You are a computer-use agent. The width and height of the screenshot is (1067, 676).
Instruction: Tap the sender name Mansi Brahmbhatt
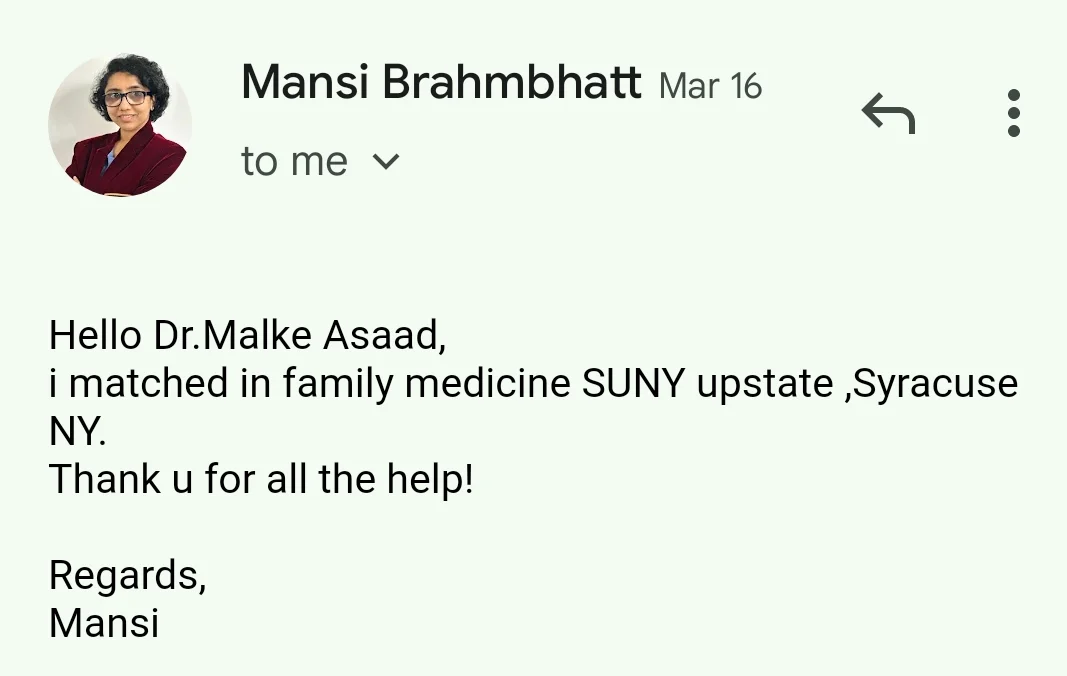(441, 83)
